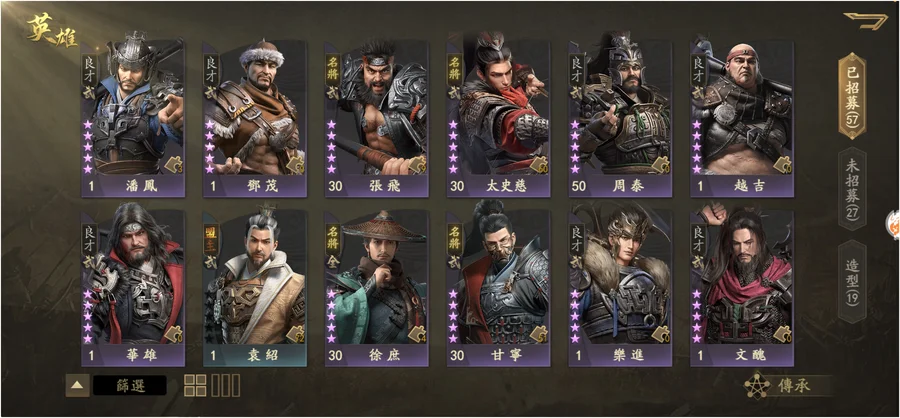This screenshot has width=900, height=418.
Task: Open the 華雄 hero portrait
Action: [133, 274]
